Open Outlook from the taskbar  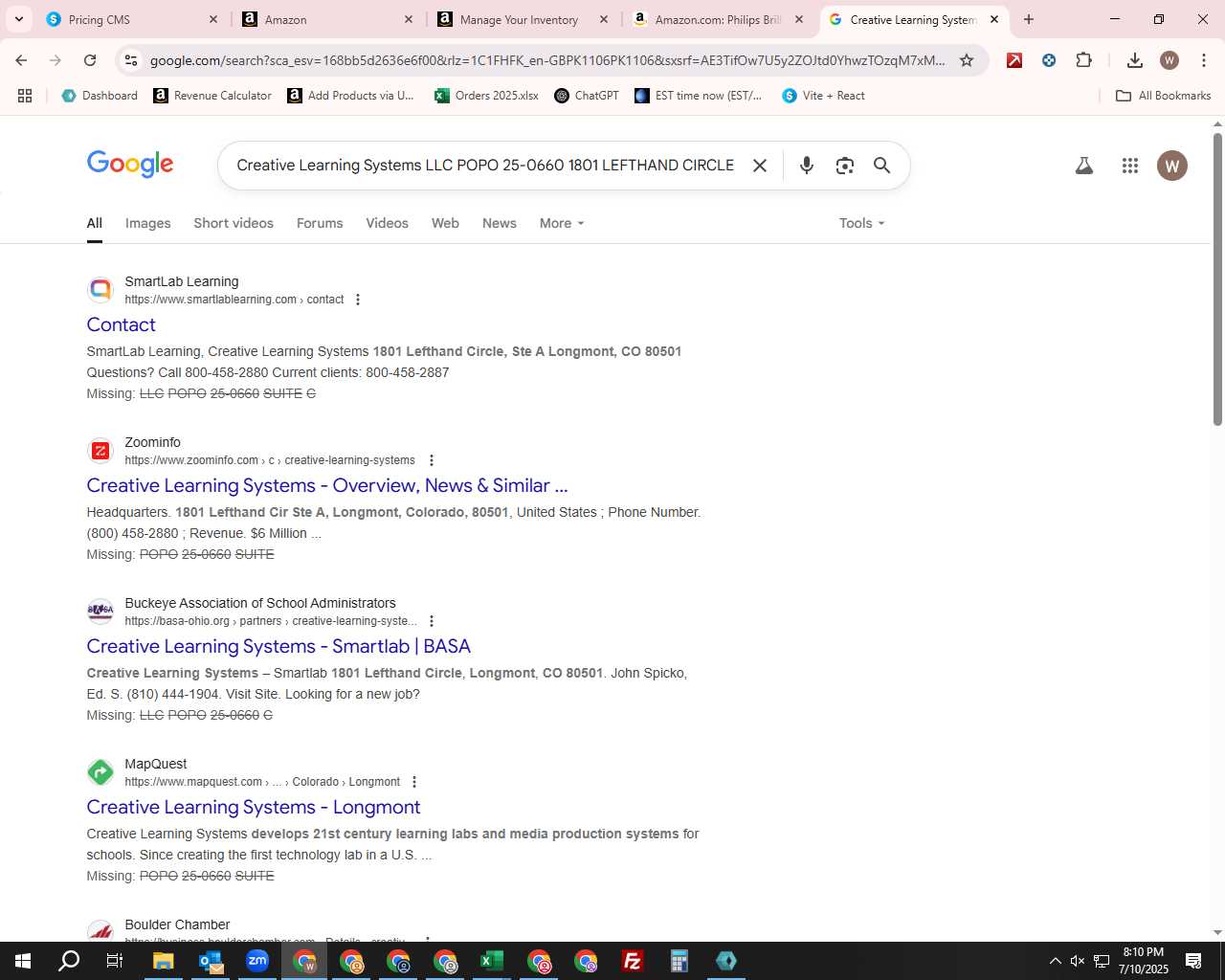click(211, 961)
